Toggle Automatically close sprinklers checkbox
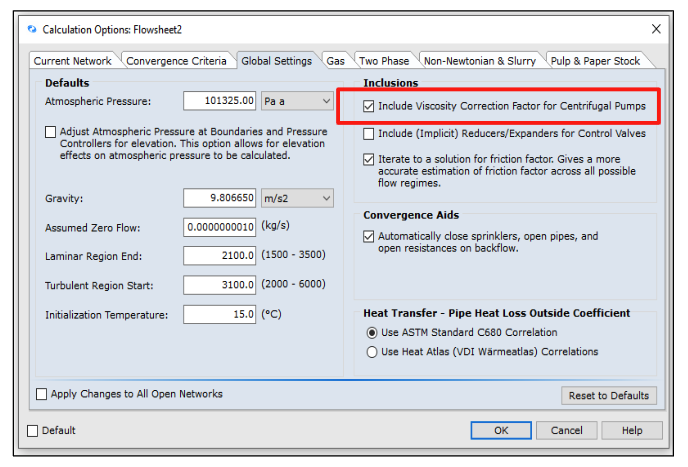This screenshot has height=467, width=688. (369, 237)
